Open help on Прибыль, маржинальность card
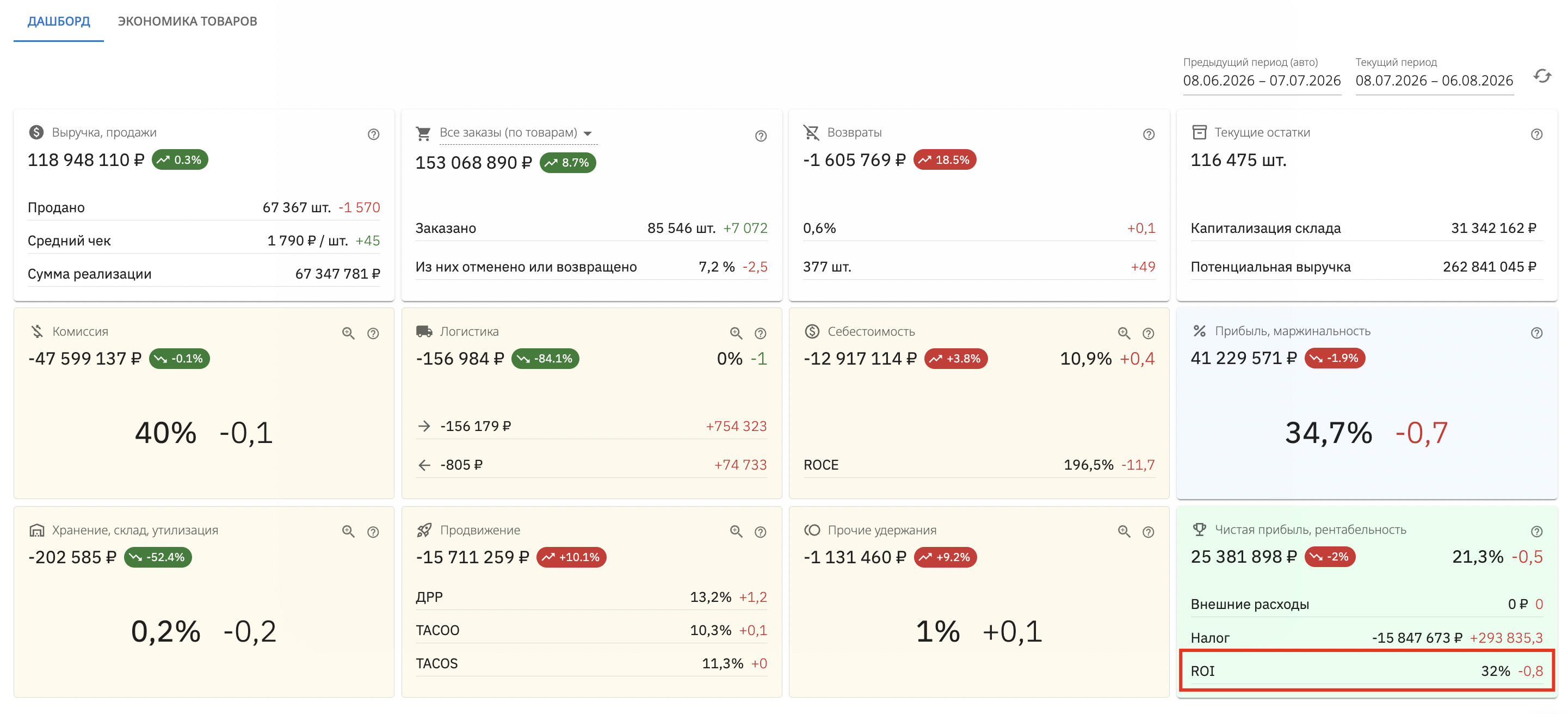Screen dimensions: 1568x714 (1536, 333)
